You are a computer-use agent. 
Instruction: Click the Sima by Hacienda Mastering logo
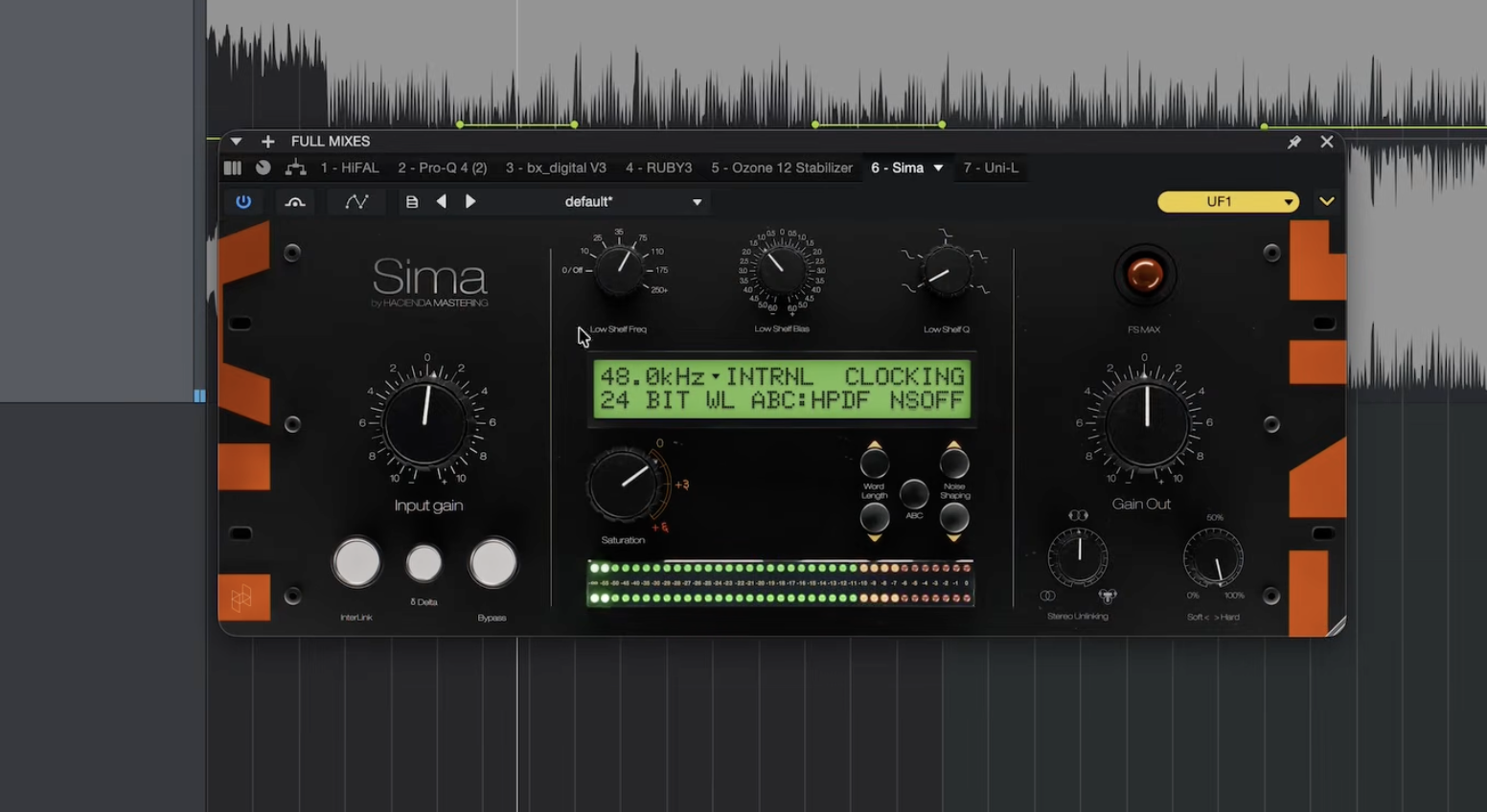click(430, 282)
